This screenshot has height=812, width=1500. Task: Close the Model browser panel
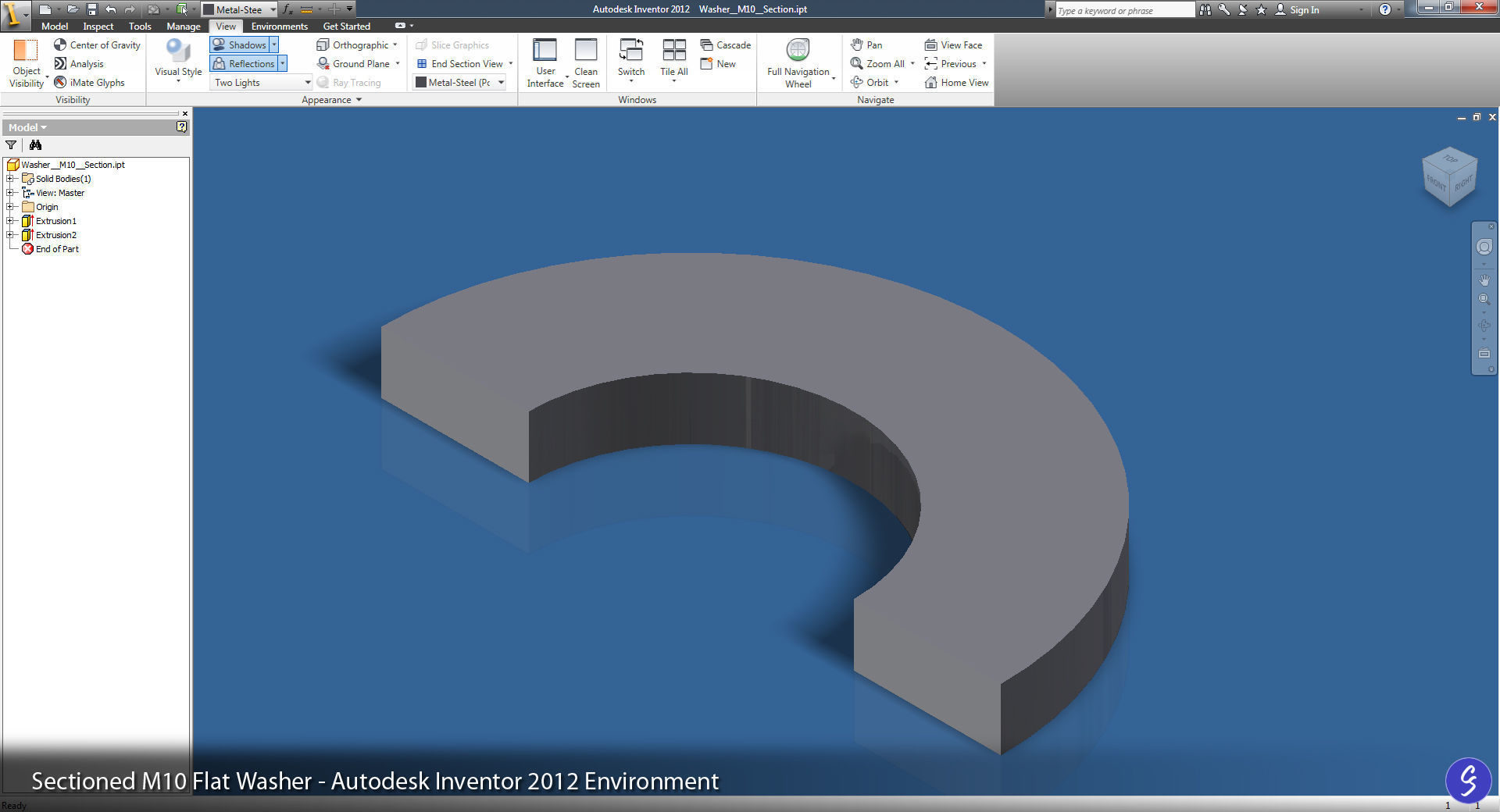[x=185, y=113]
